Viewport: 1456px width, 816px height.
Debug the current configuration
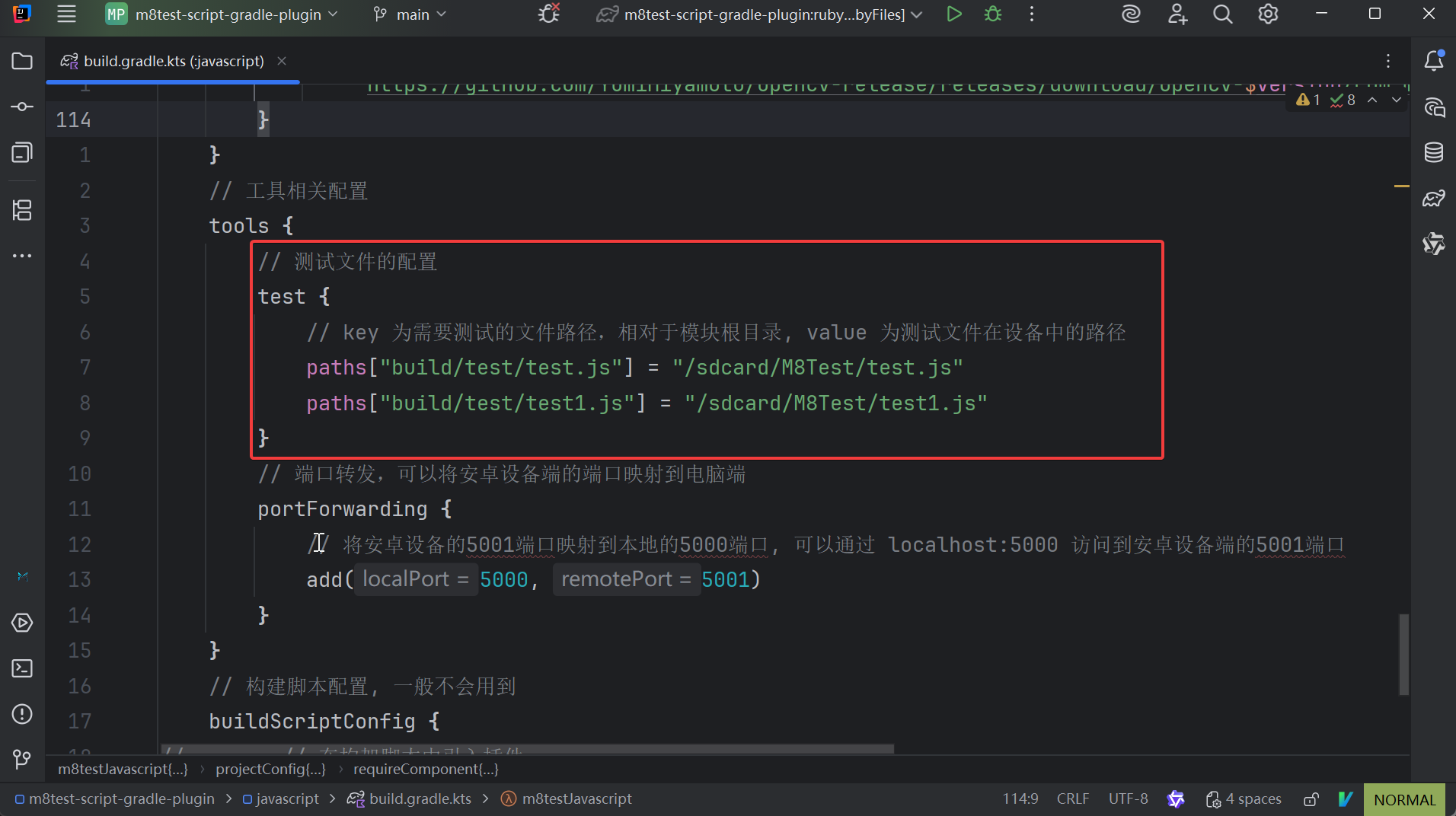(993, 14)
